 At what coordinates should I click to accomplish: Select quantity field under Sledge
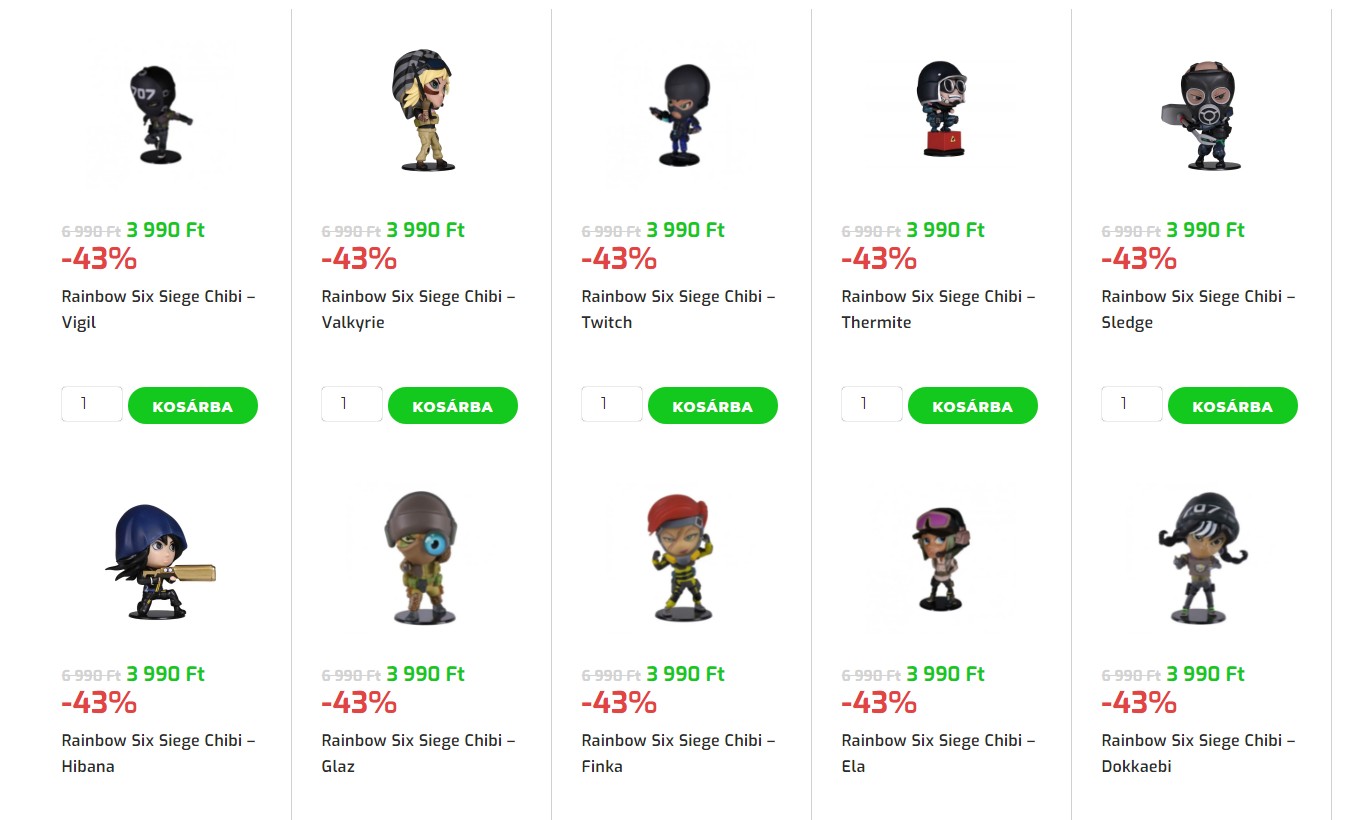tap(1132, 404)
